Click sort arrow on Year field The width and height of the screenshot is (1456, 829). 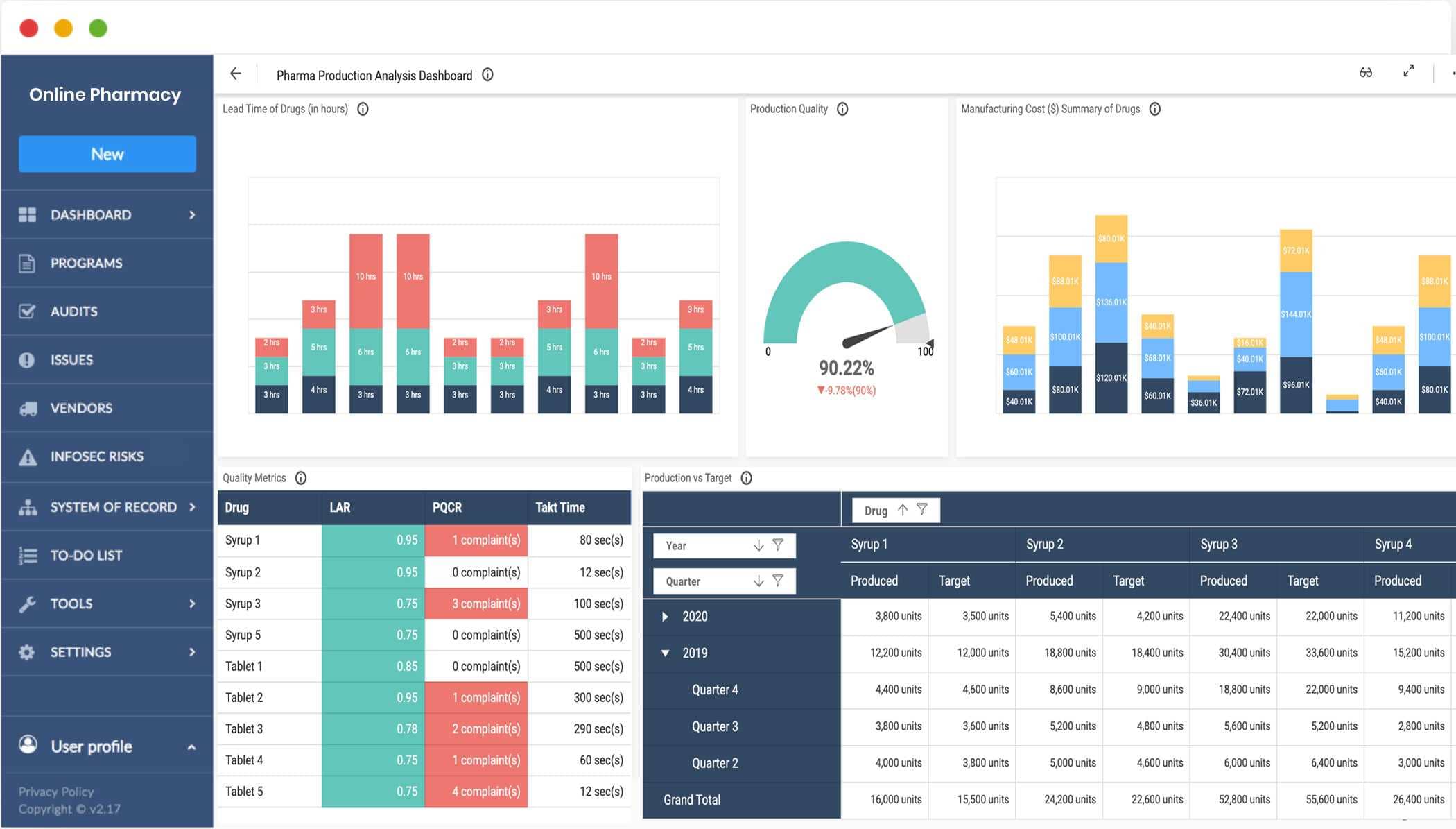coord(759,545)
